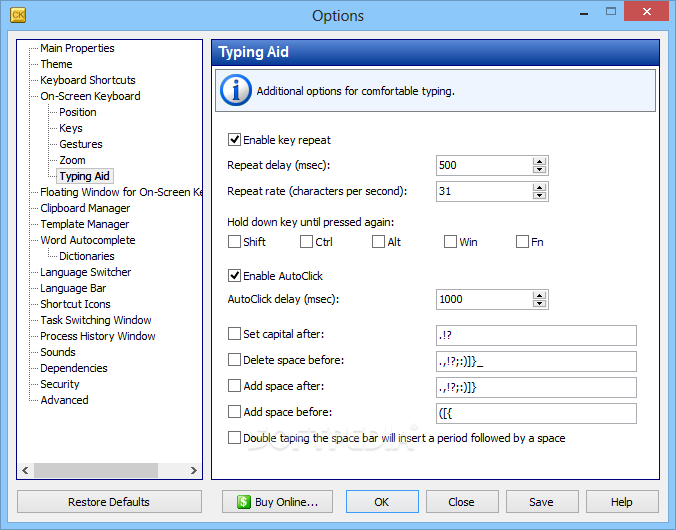The width and height of the screenshot is (676, 530).
Task: Check the Win hold-down option
Action: (450, 241)
